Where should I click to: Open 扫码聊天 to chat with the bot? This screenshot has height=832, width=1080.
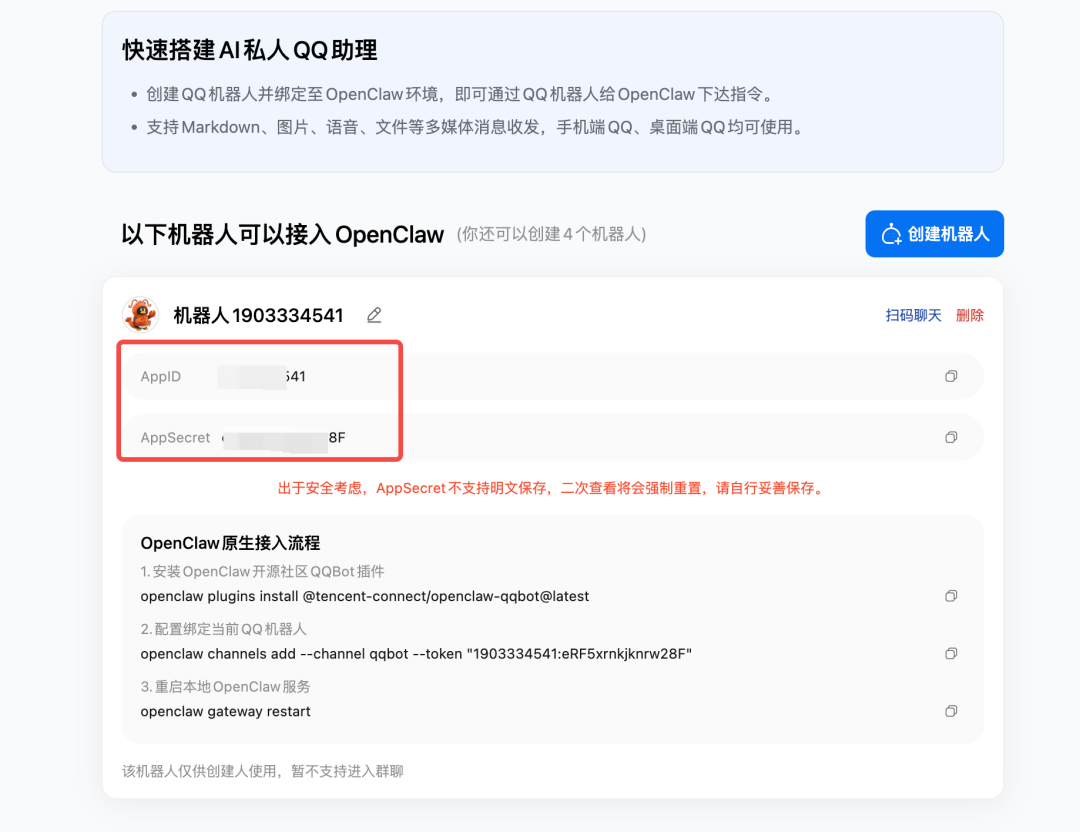[912, 314]
